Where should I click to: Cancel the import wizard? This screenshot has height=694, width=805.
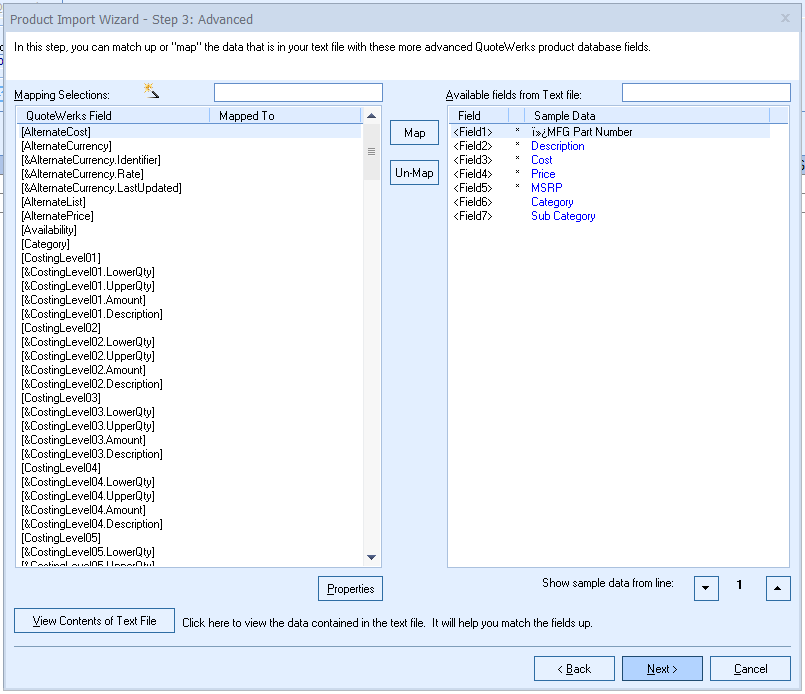click(750, 669)
